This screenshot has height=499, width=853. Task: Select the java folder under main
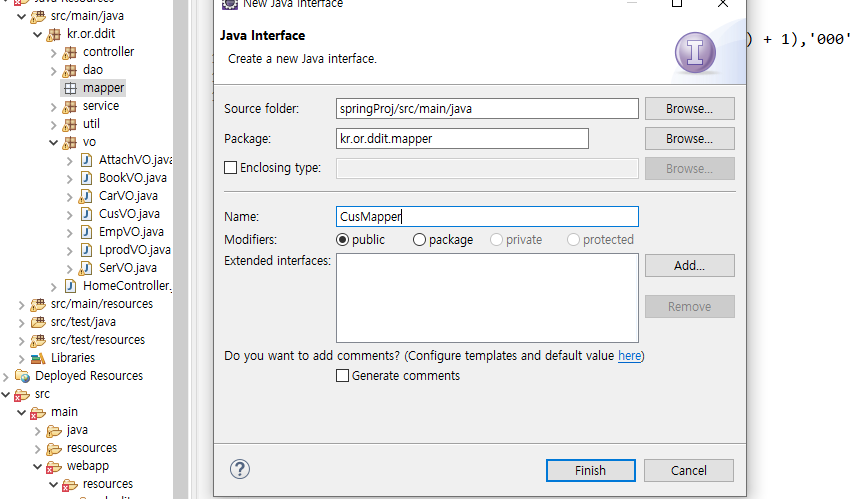coord(77,430)
